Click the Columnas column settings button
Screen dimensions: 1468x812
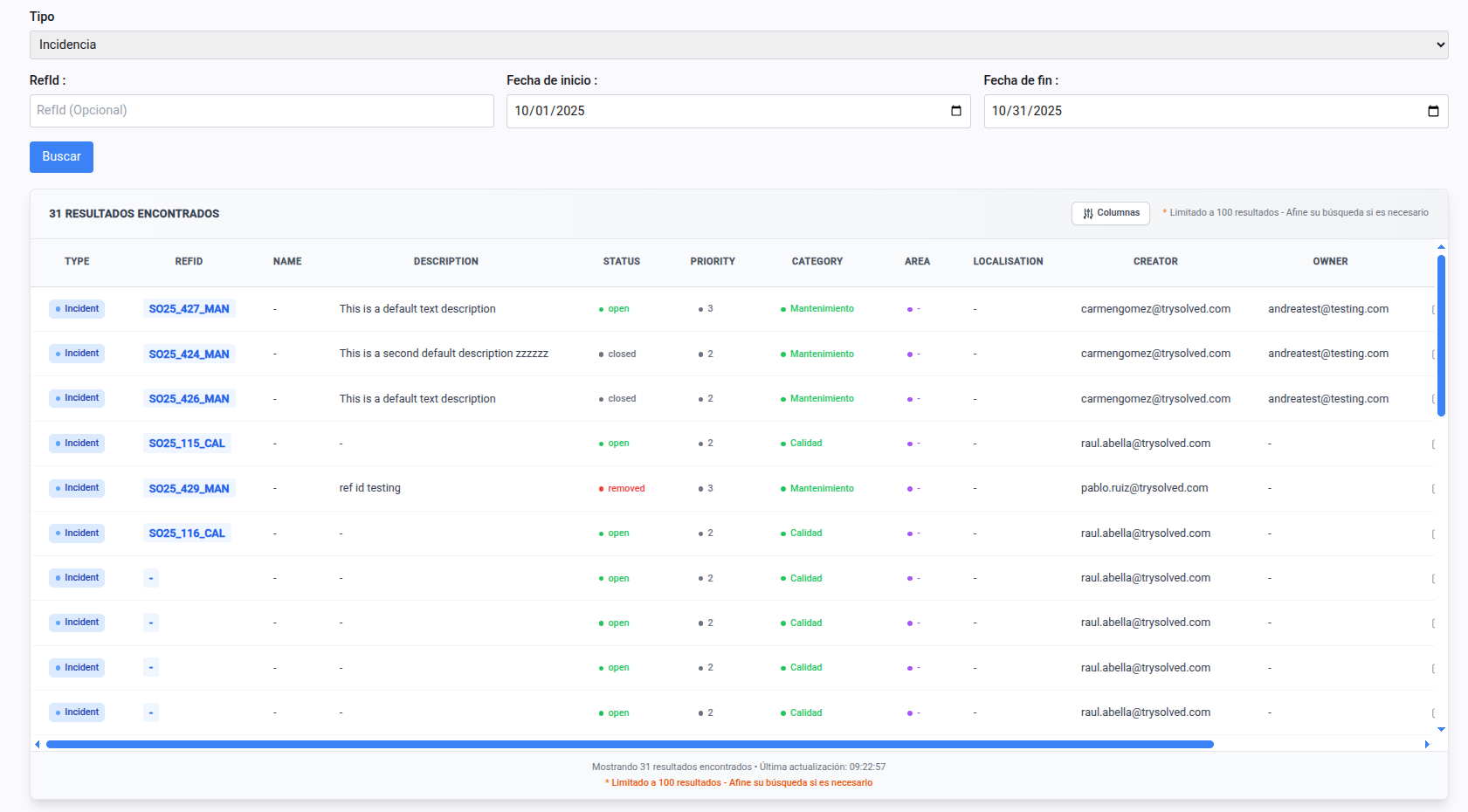[1111, 213]
